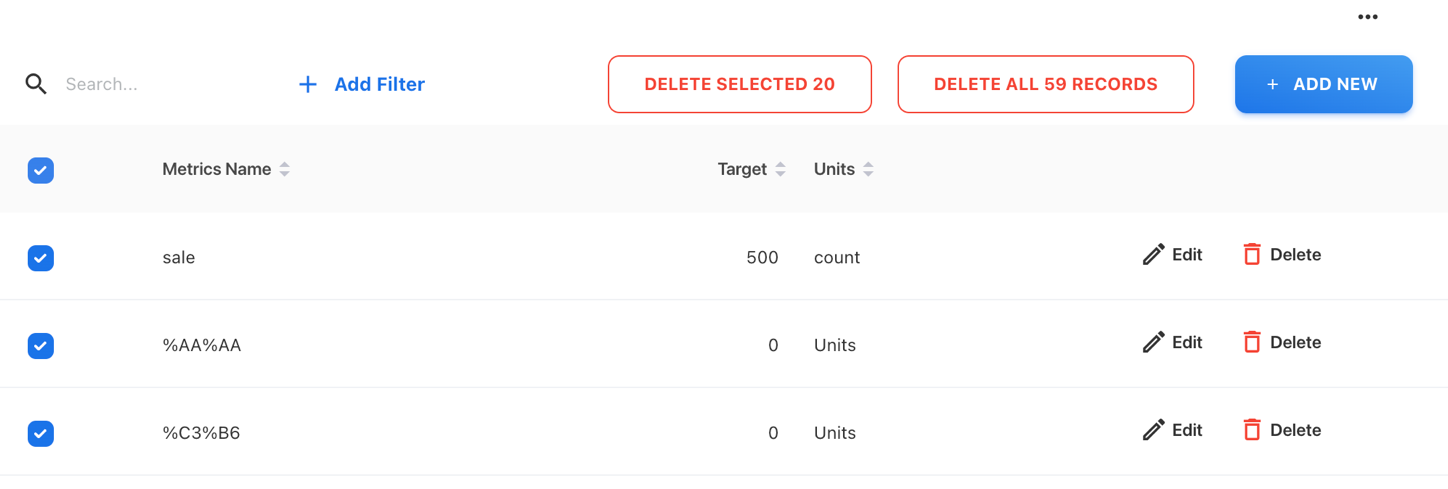Uncheck the %AA%AA row checkbox

pyautogui.click(x=41, y=346)
